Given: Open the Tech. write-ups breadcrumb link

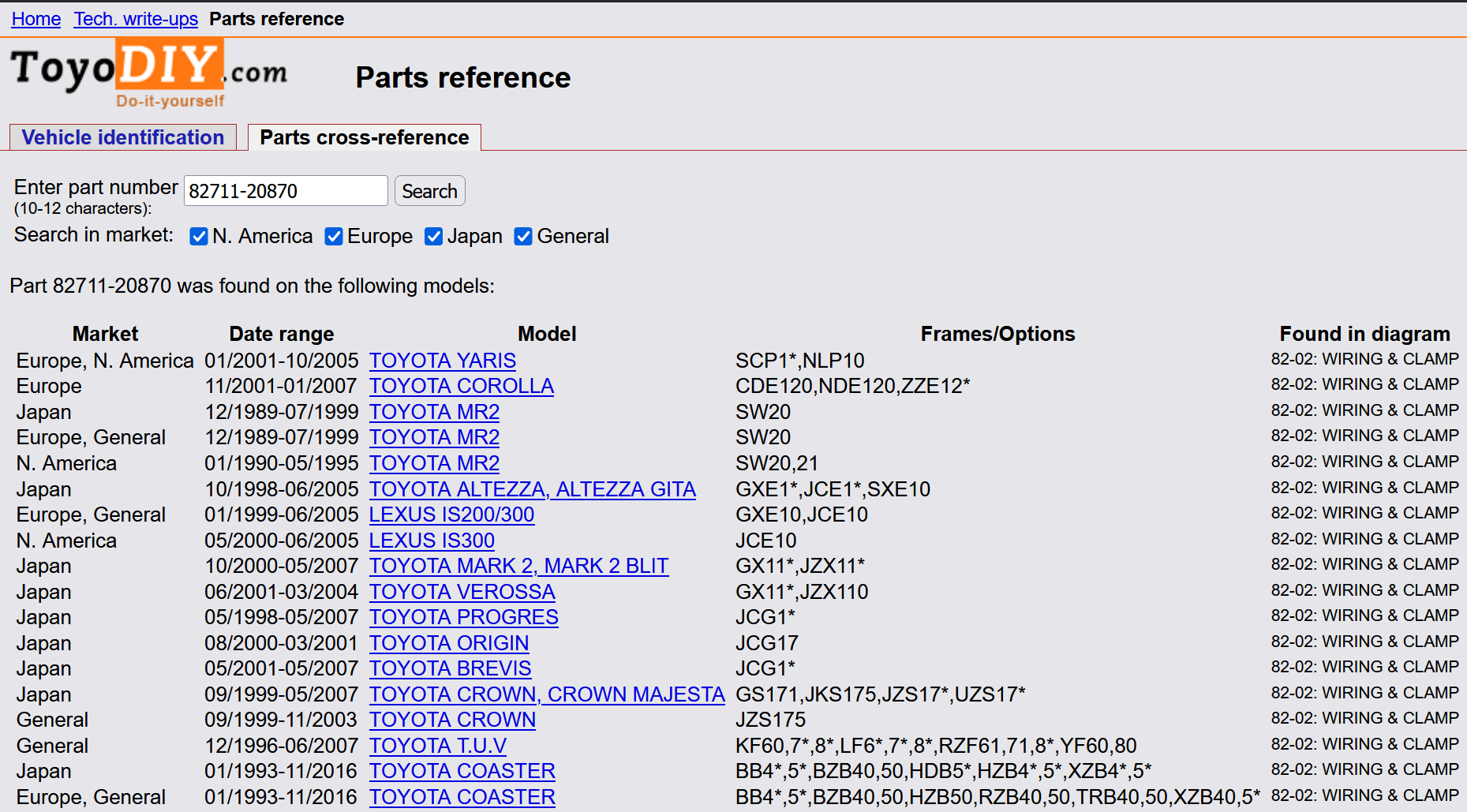Looking at the screenshot, I should click(x=136, y=19).
